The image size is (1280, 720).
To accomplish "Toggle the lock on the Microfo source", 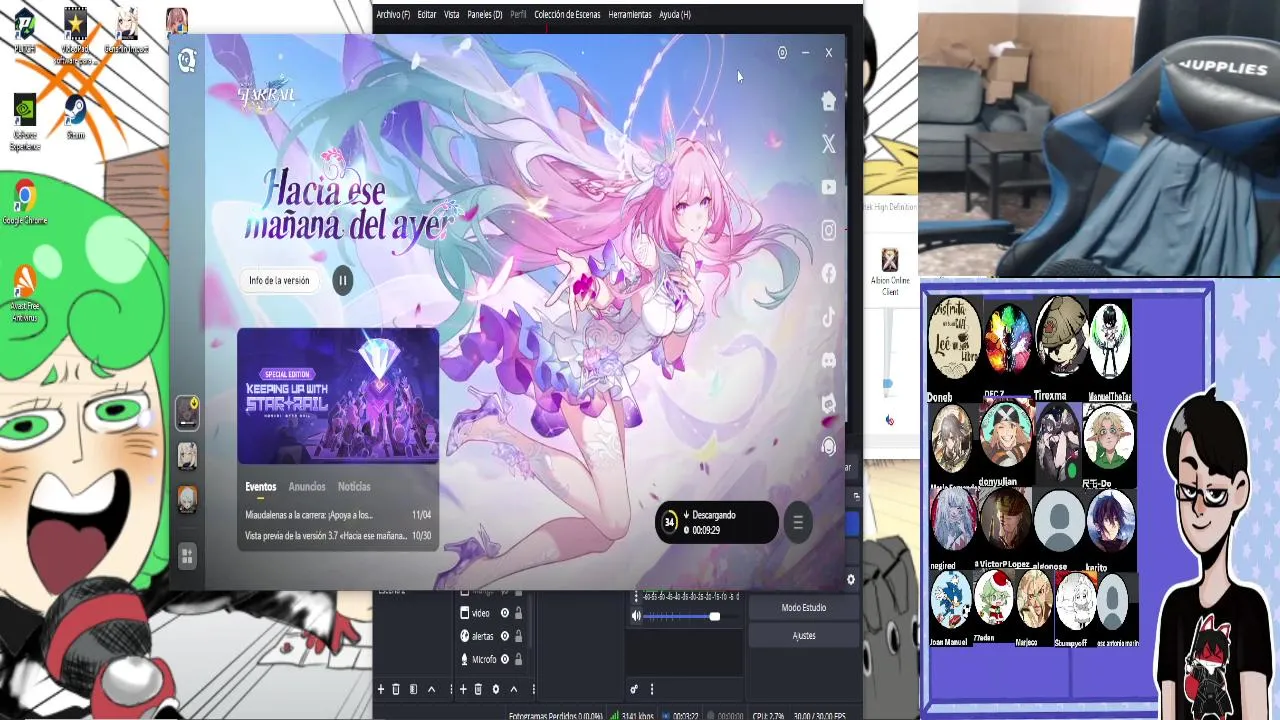I will pyautogui.click(x=519, y=660).
